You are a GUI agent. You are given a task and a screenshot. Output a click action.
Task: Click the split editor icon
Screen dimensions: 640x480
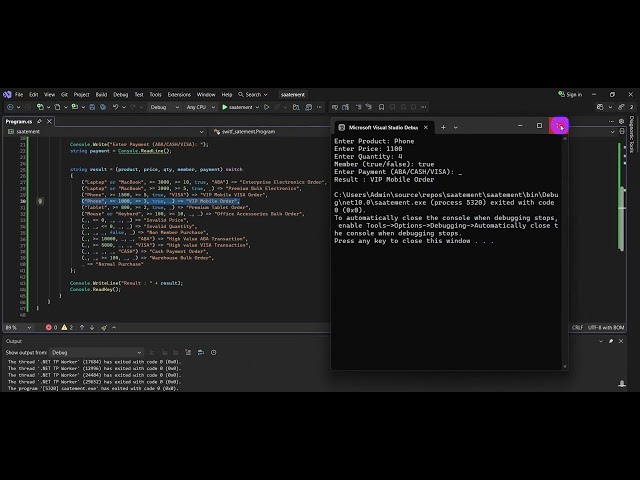[622, 131]
